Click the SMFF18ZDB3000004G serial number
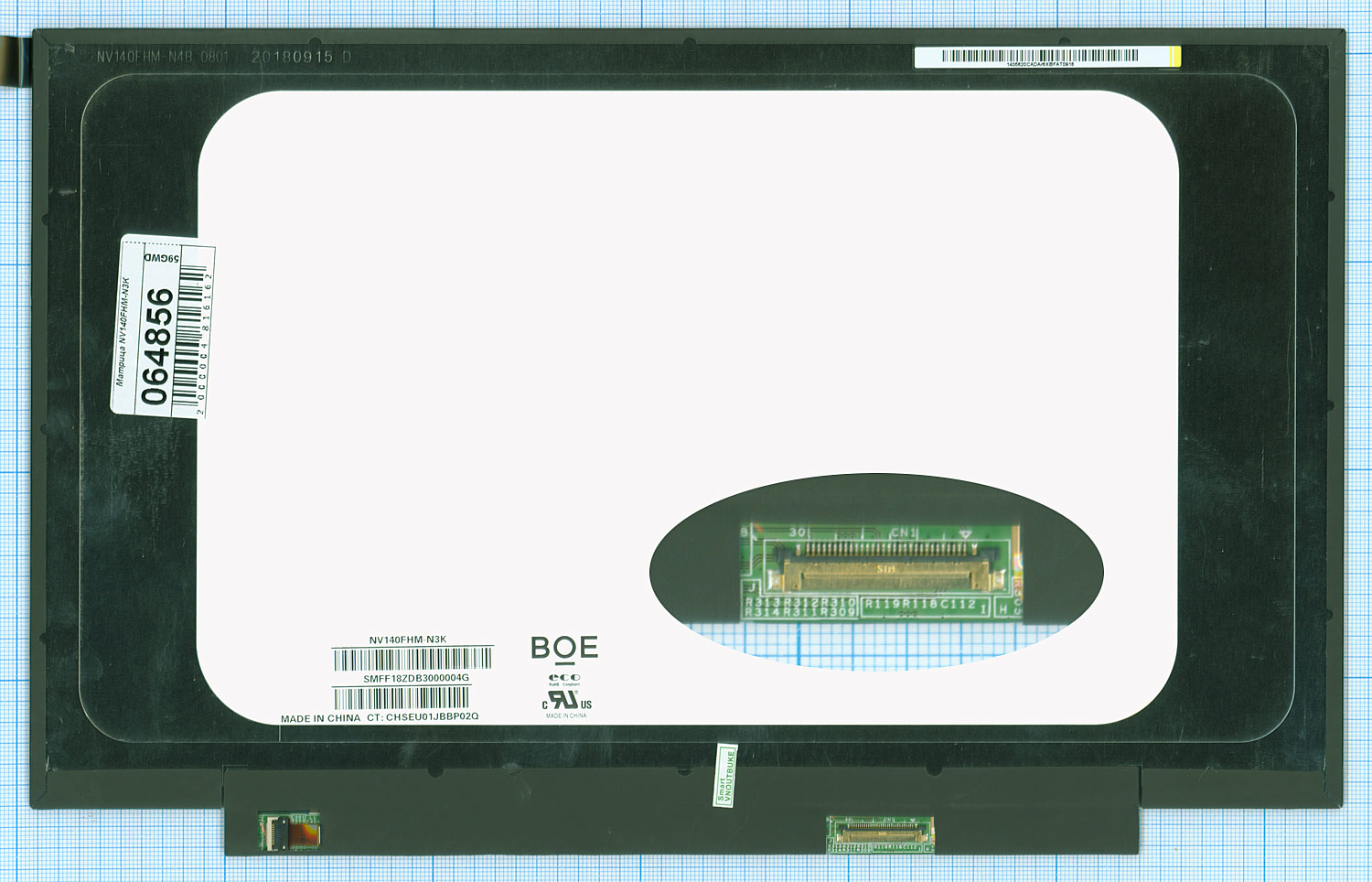 416,678
